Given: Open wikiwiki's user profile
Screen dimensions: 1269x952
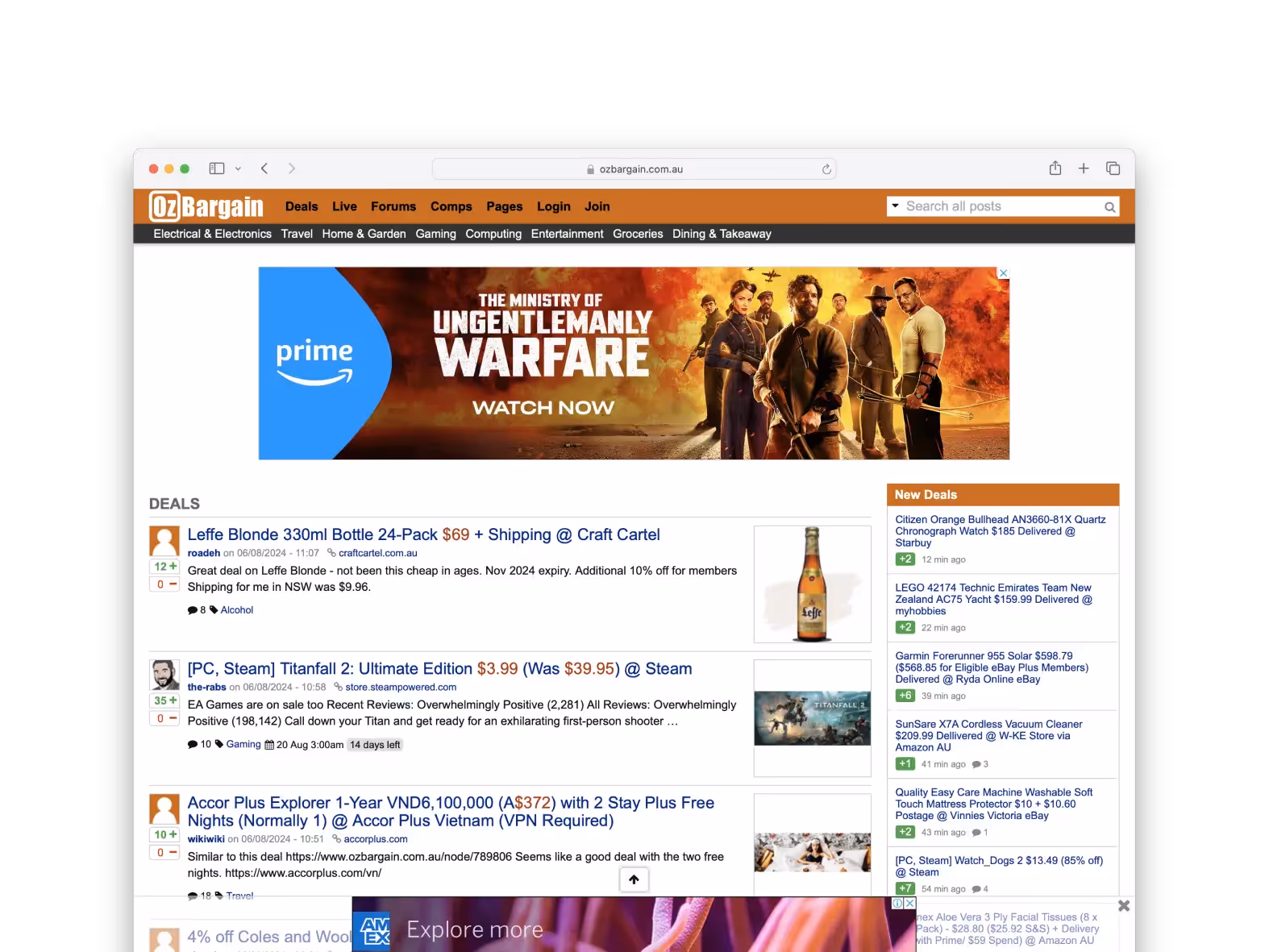Looking at the screenshot, I should click(x=206, y=839).
